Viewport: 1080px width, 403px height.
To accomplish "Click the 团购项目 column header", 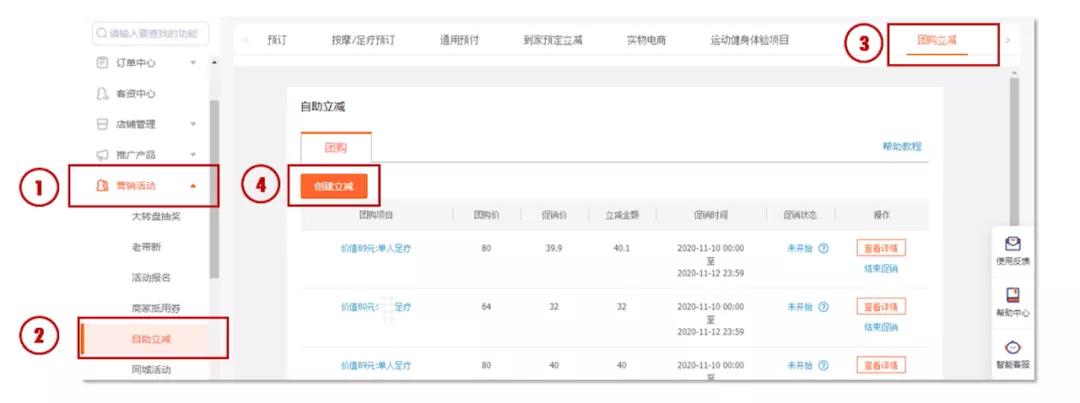I will 376,215.
